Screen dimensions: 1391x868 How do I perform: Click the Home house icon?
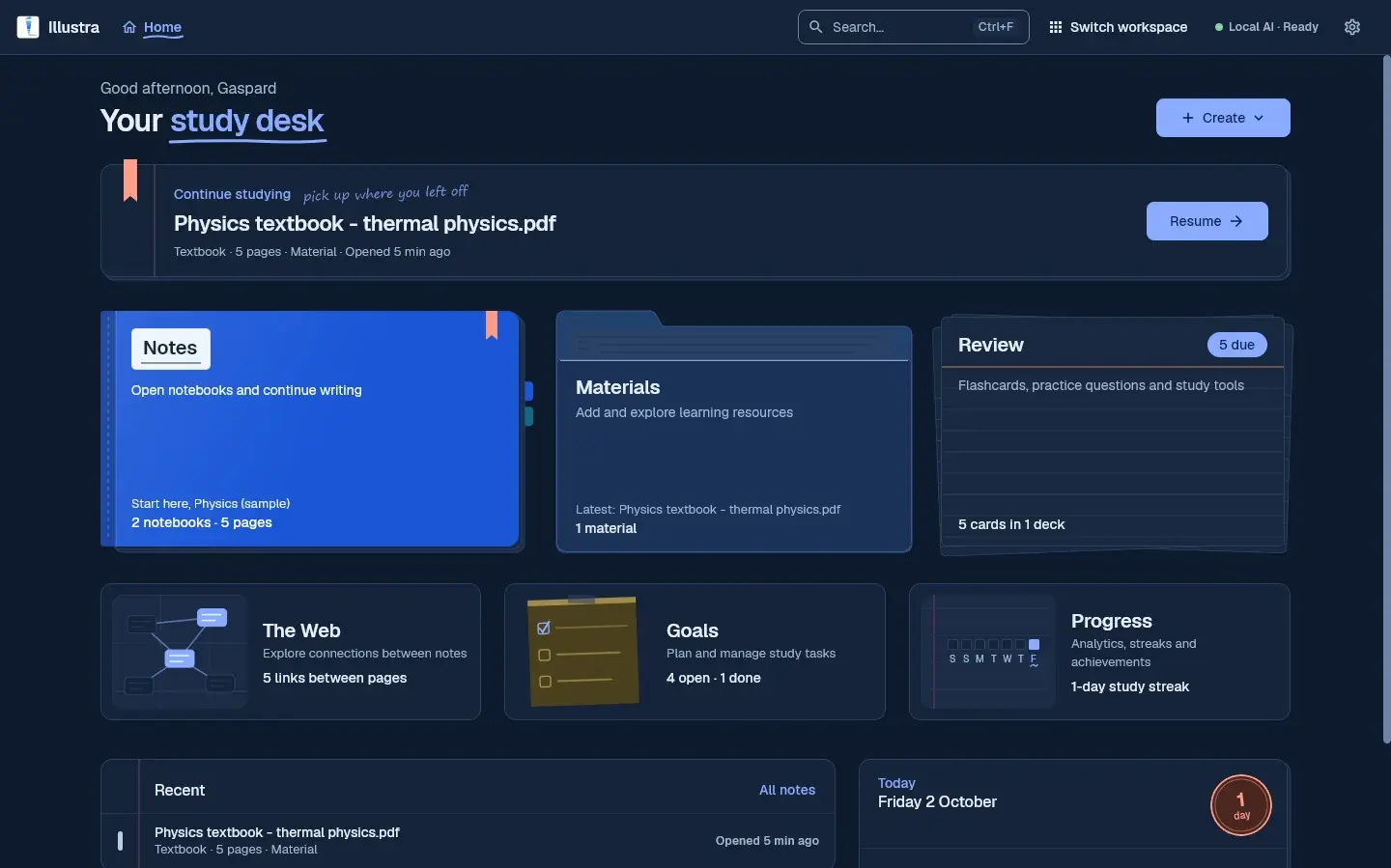click(129, 27)
